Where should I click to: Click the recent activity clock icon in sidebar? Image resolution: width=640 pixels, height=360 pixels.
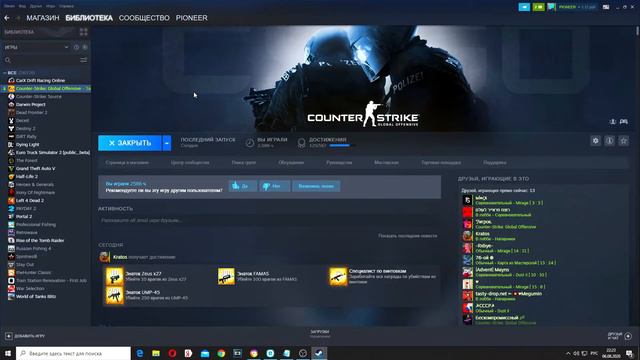[x=76, y=47]
